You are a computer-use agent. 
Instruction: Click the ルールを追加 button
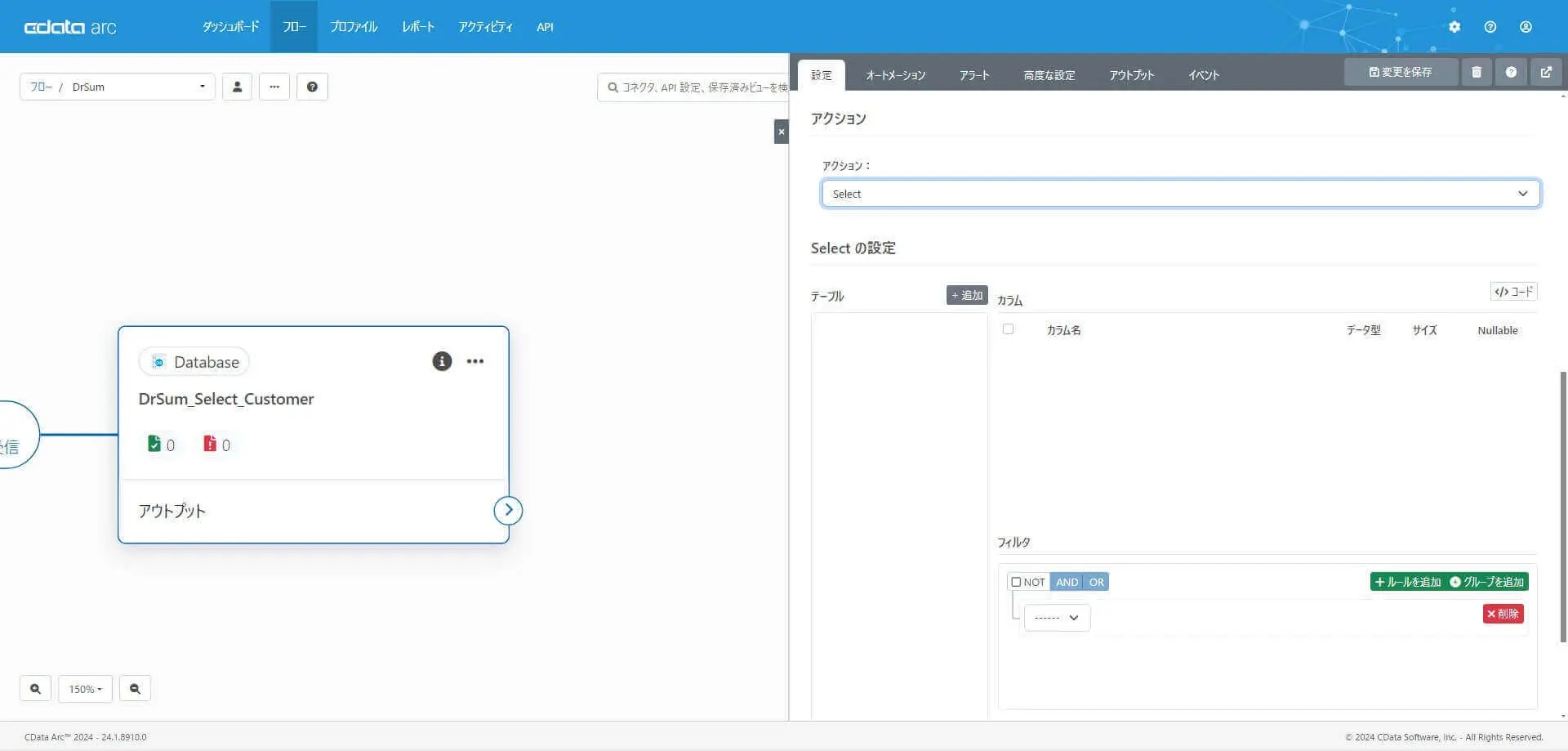click(x=1408, y=582)
